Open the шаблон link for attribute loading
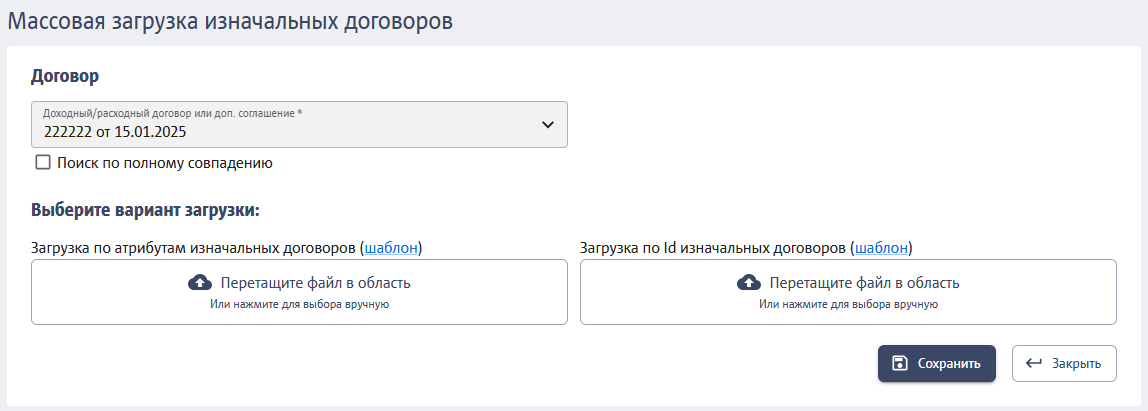1148x411 pixels. pos(391,248)
